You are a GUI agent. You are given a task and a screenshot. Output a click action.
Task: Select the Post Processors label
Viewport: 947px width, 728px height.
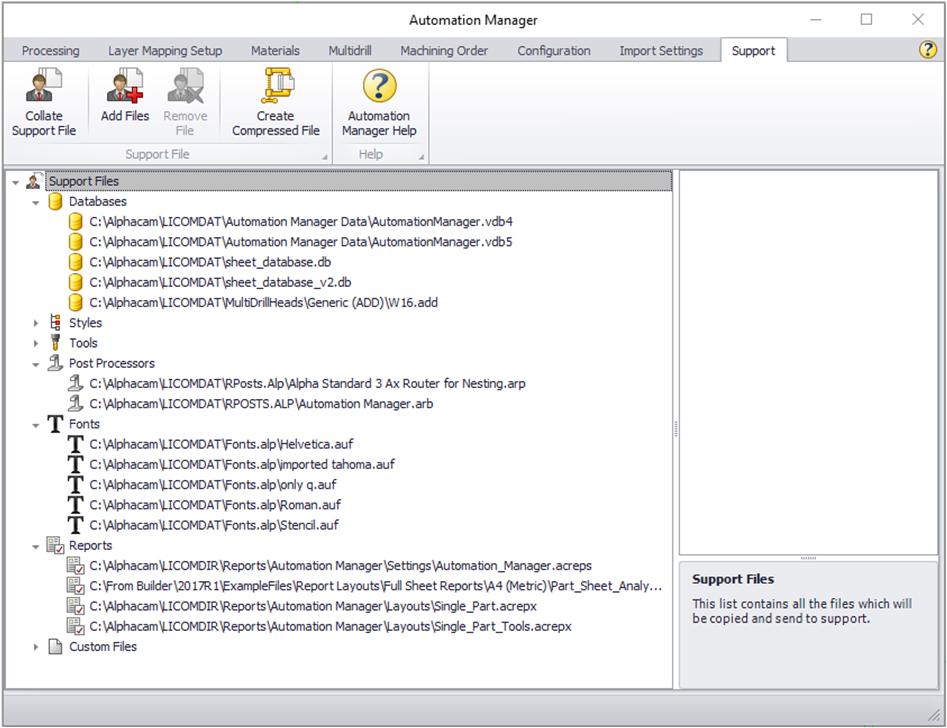112,363
